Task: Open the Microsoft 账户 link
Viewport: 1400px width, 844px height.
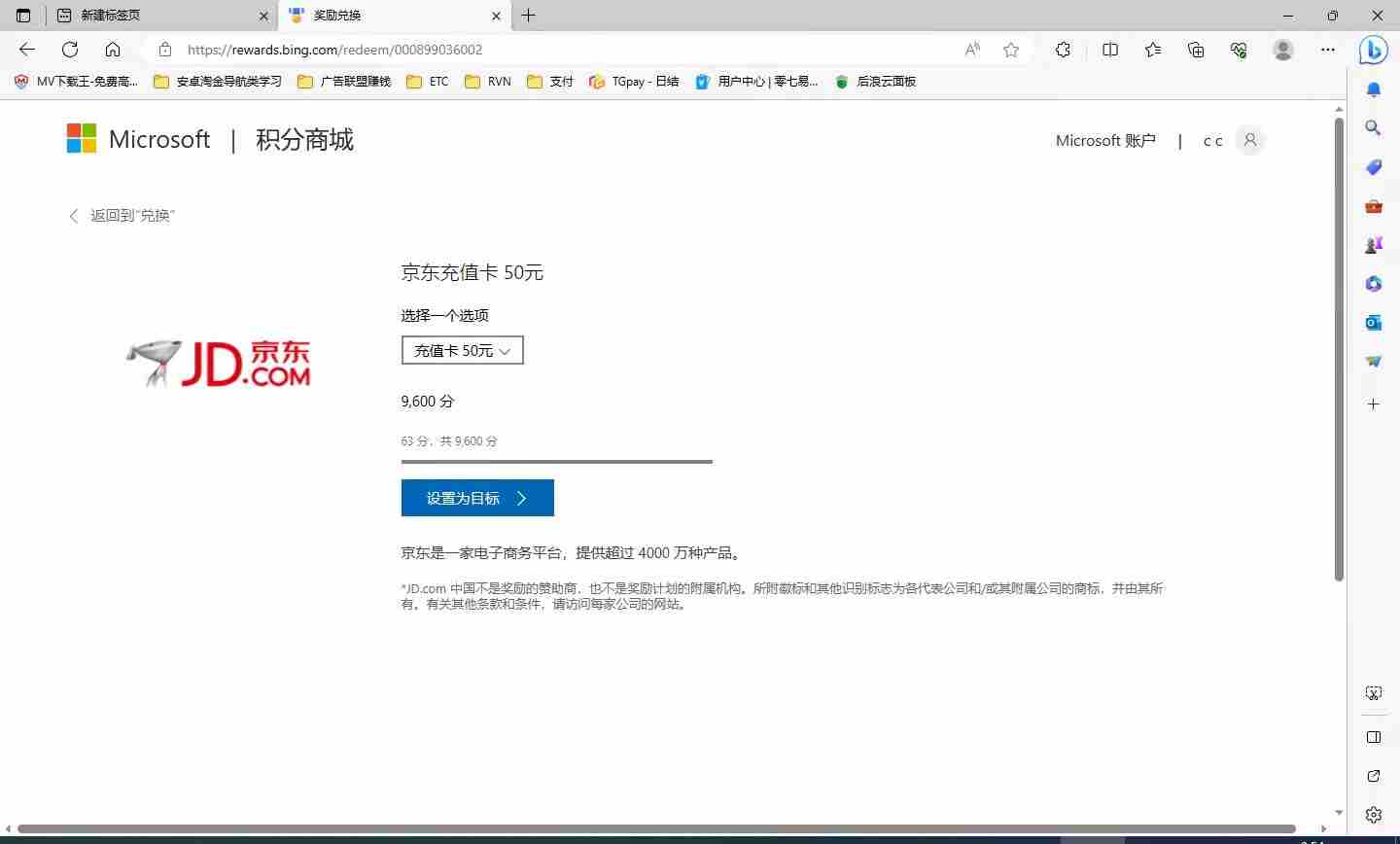Action: point(1105,141)
